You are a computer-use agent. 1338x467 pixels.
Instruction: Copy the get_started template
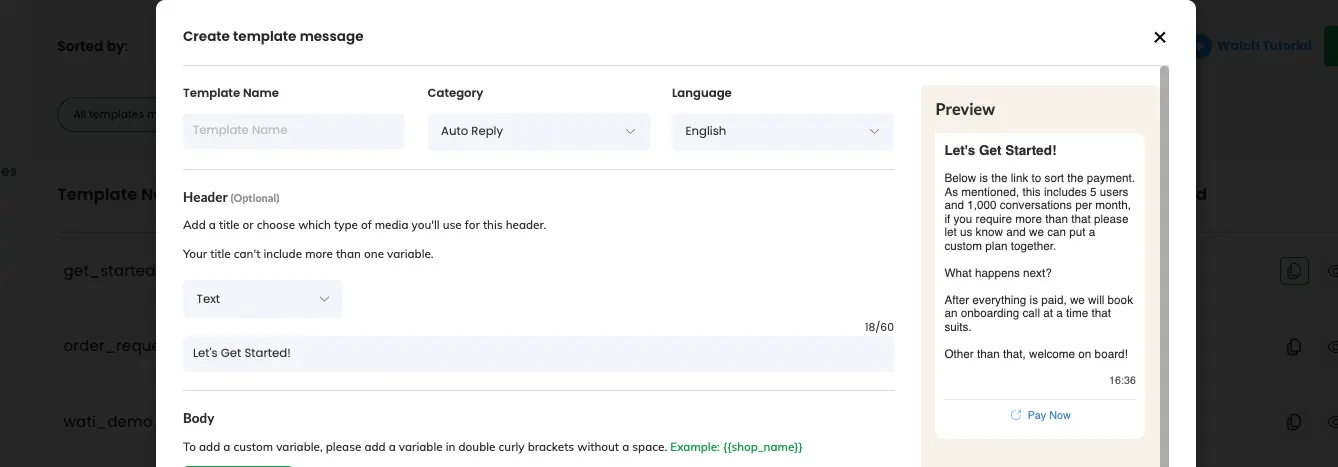(x=1294, y=271)
